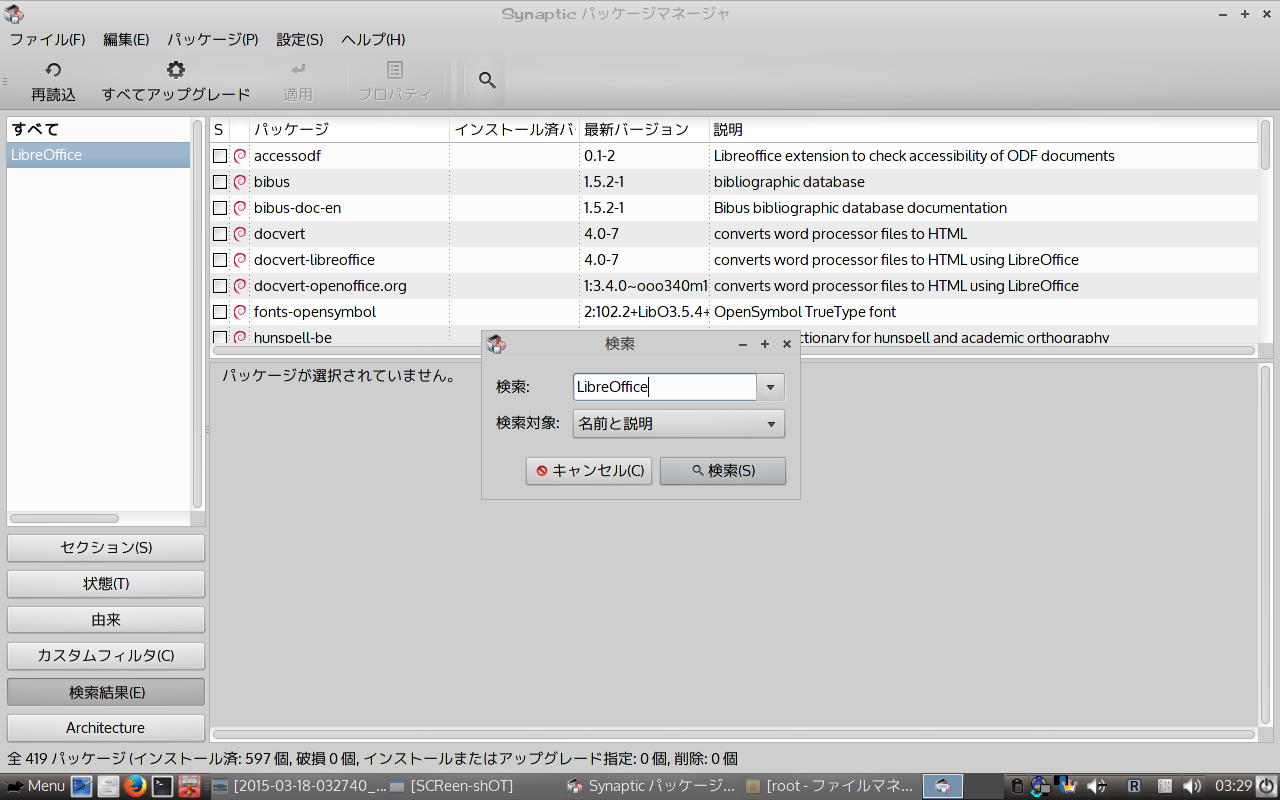Sort by the 最新バージョン column header
Image resolution: width=1280 pixels, height=800 pixels.
point(644,130)
